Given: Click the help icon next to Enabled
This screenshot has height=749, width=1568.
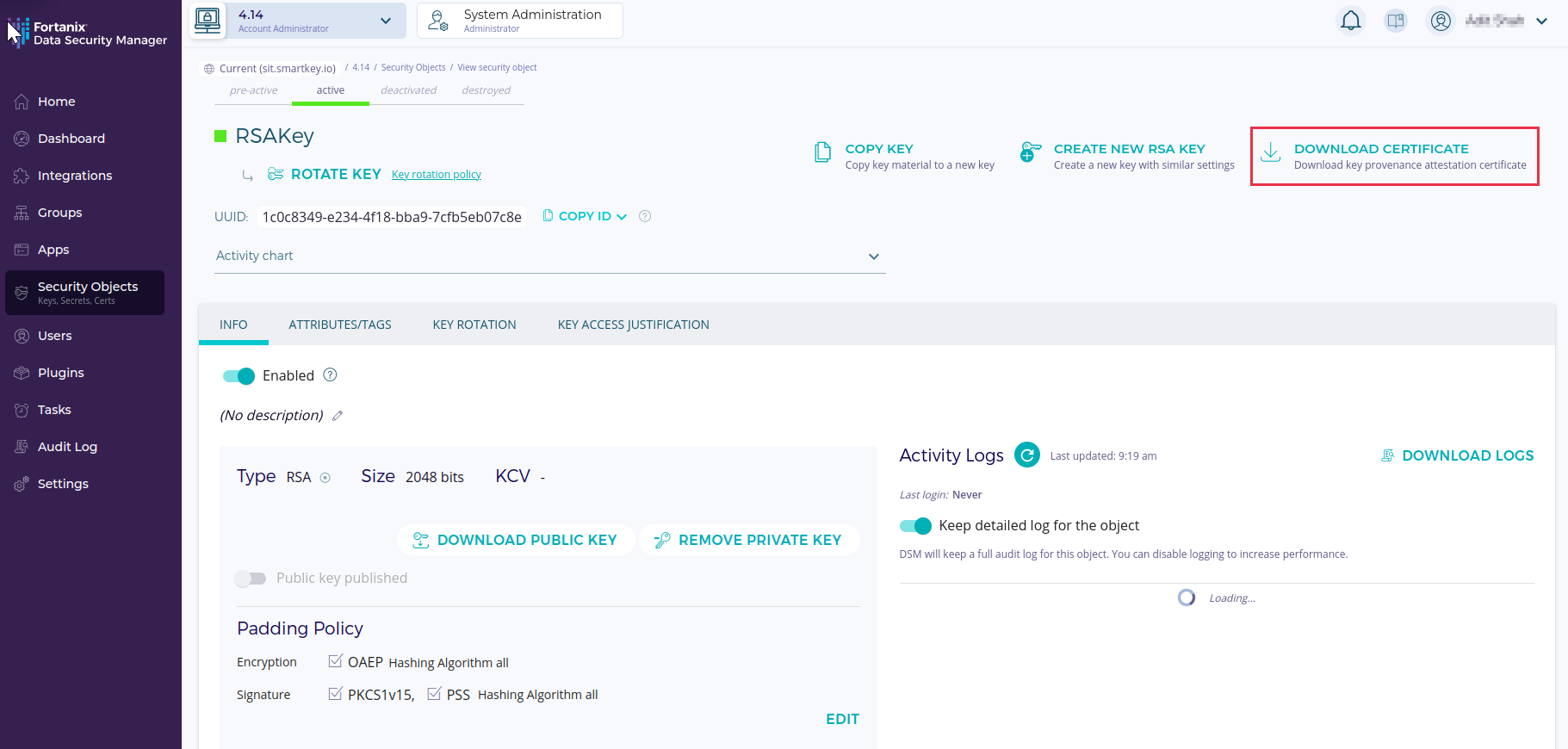Looking at the screenshot, I should (330, 375).
